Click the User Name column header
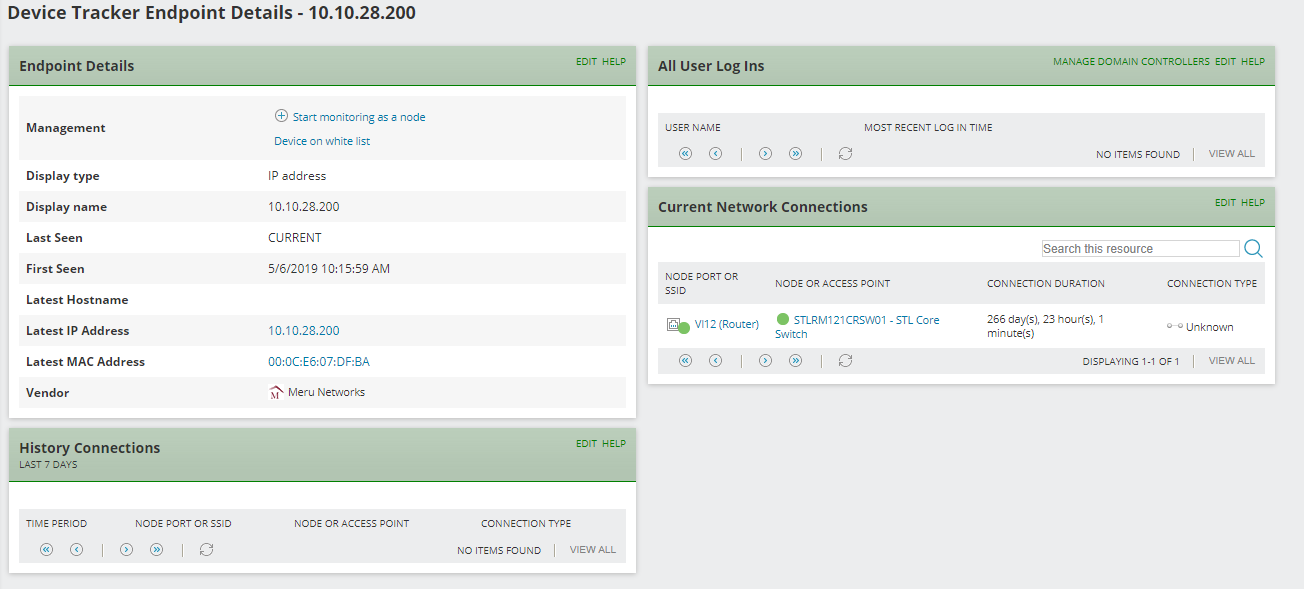Screen dimensions: 1304x589 pyautogui.click(x=693, y=128)
